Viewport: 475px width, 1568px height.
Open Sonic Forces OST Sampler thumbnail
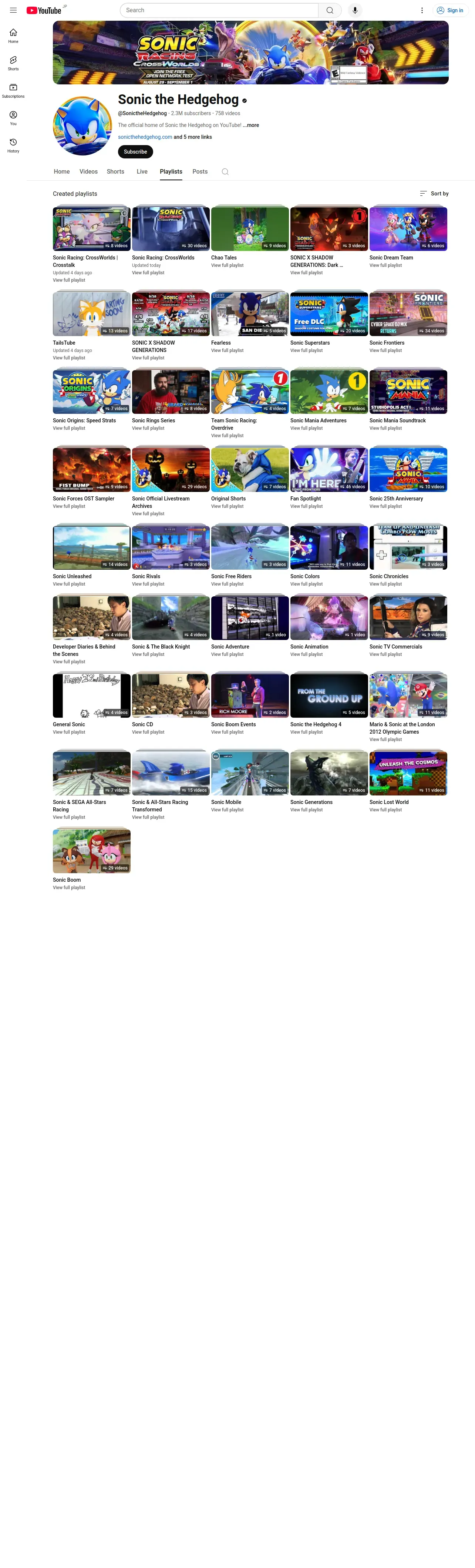[x=92, y=470]
